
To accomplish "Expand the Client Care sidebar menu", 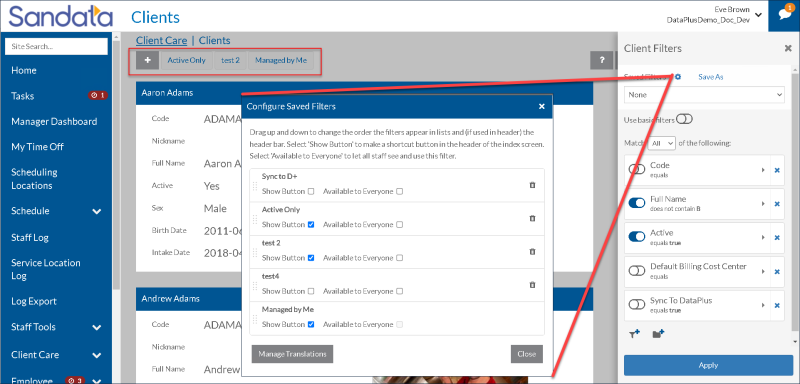I will pos(97,355).
